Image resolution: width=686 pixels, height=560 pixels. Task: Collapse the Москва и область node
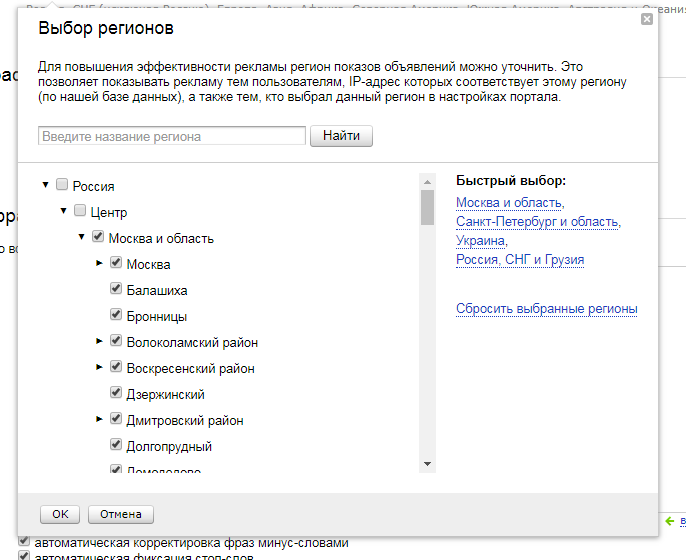tap(82, 237)
